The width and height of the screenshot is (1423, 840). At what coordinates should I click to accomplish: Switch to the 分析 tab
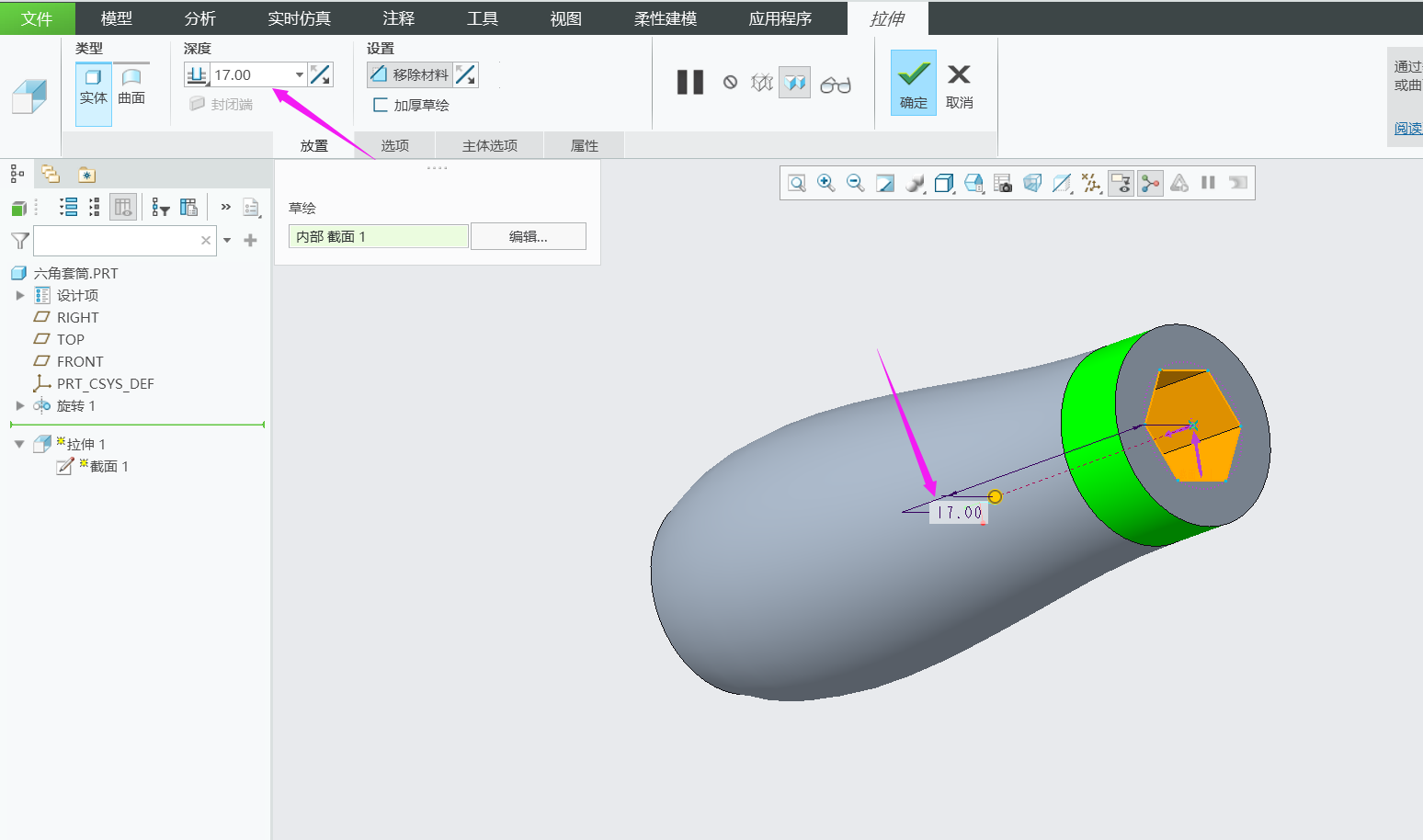[200, 18]
